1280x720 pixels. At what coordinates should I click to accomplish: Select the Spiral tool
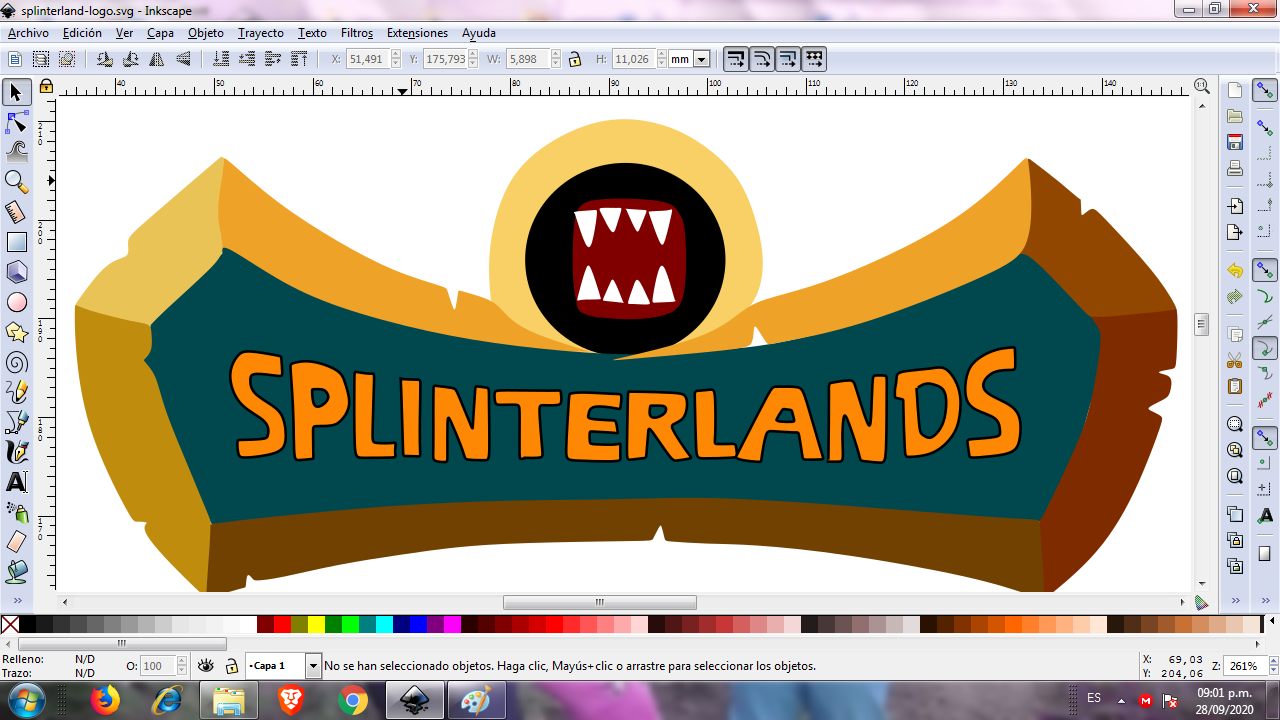click(16, 362)
